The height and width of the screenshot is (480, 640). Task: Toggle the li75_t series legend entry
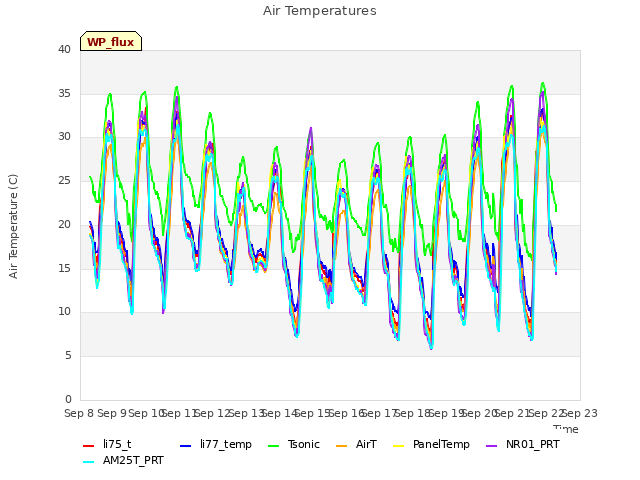[x=107, y=444]
